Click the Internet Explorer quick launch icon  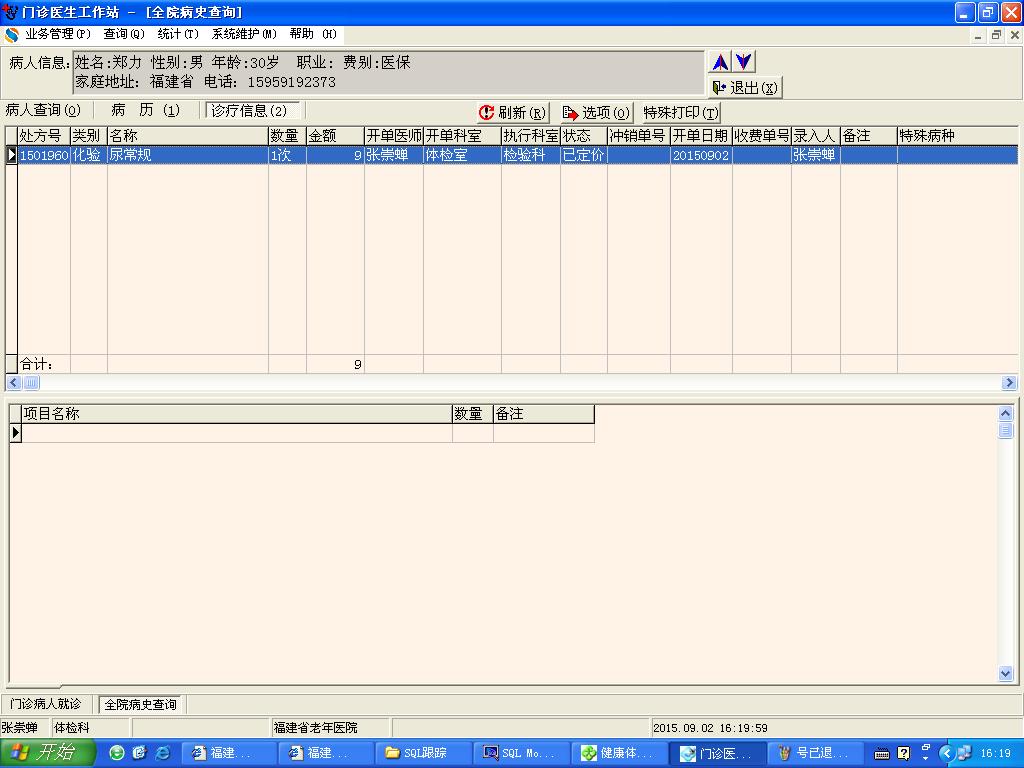click(163, 753)
